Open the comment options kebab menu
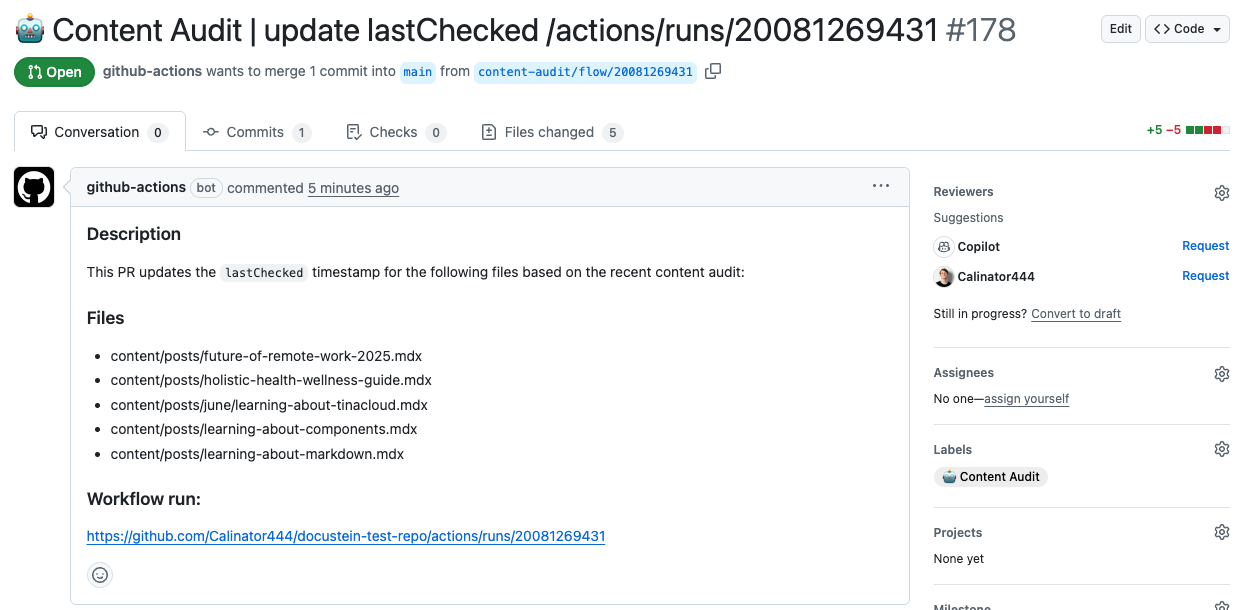The height and width of the screenshot is (610, 1251). point(881,185)
